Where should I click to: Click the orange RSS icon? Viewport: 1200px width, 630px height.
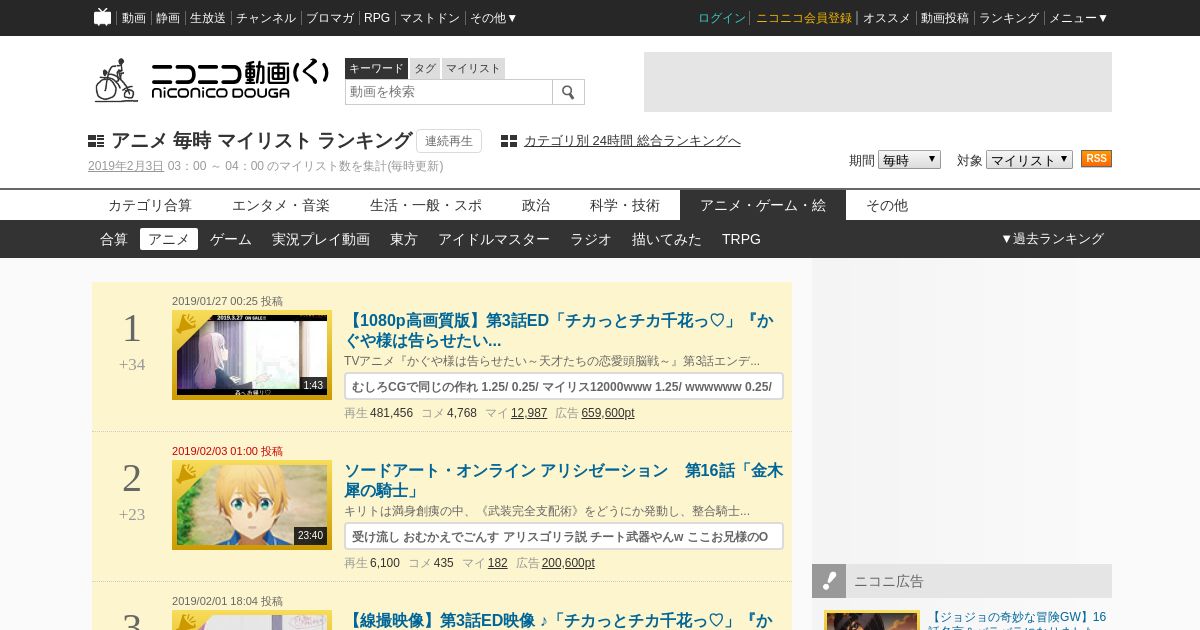pyautogui.click(x=1096, y=159)
